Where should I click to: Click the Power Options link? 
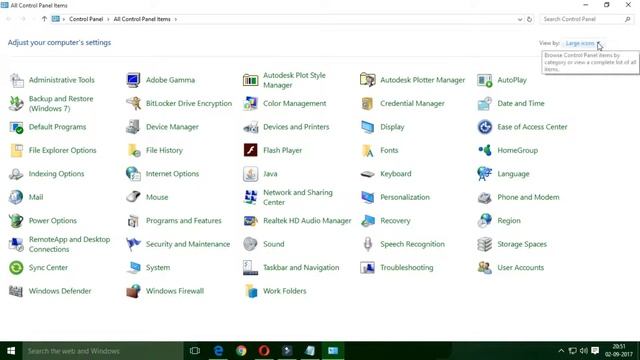pos(53,221)
